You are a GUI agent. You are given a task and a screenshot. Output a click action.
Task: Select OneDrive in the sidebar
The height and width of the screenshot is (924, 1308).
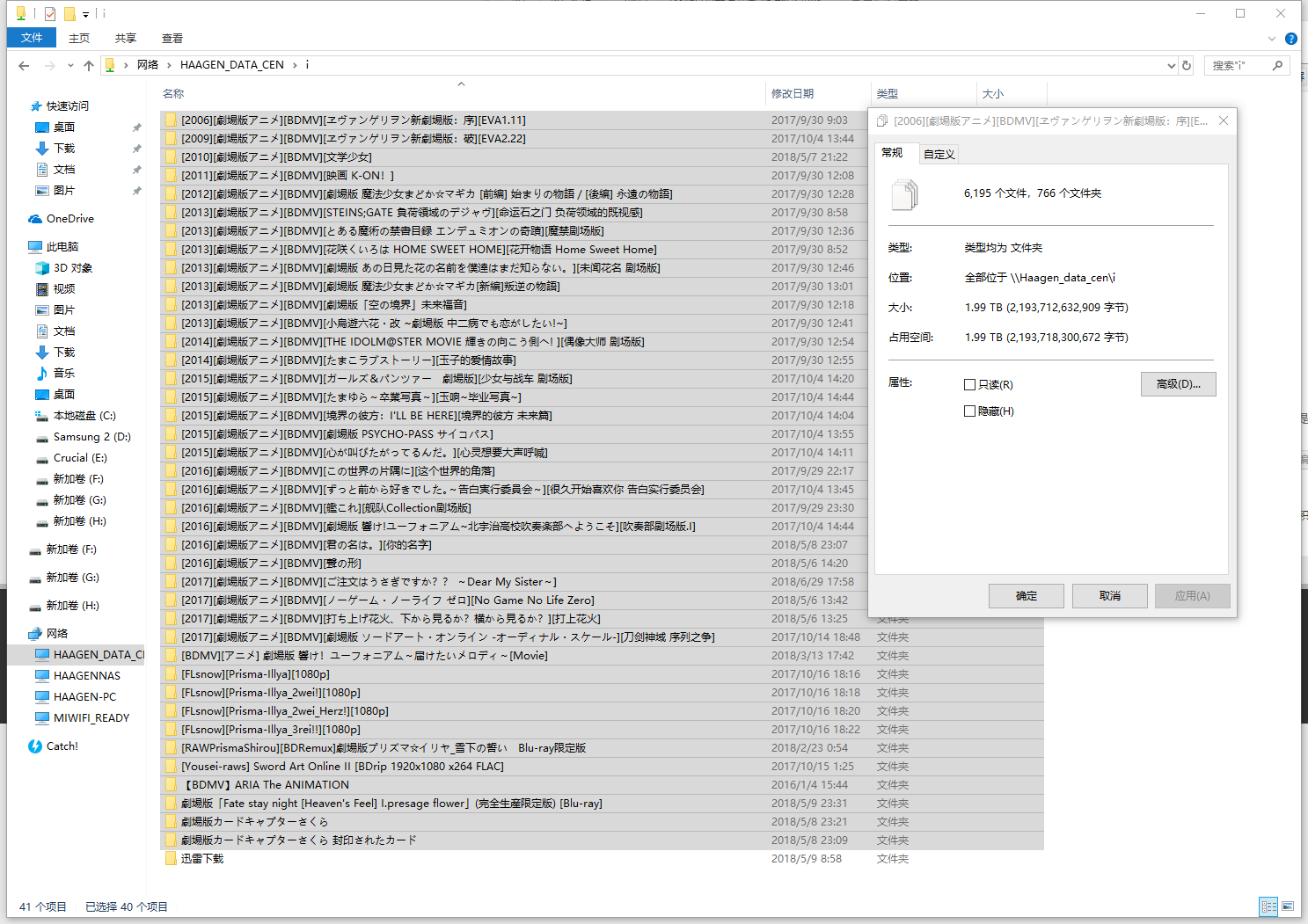coord(69,218)
